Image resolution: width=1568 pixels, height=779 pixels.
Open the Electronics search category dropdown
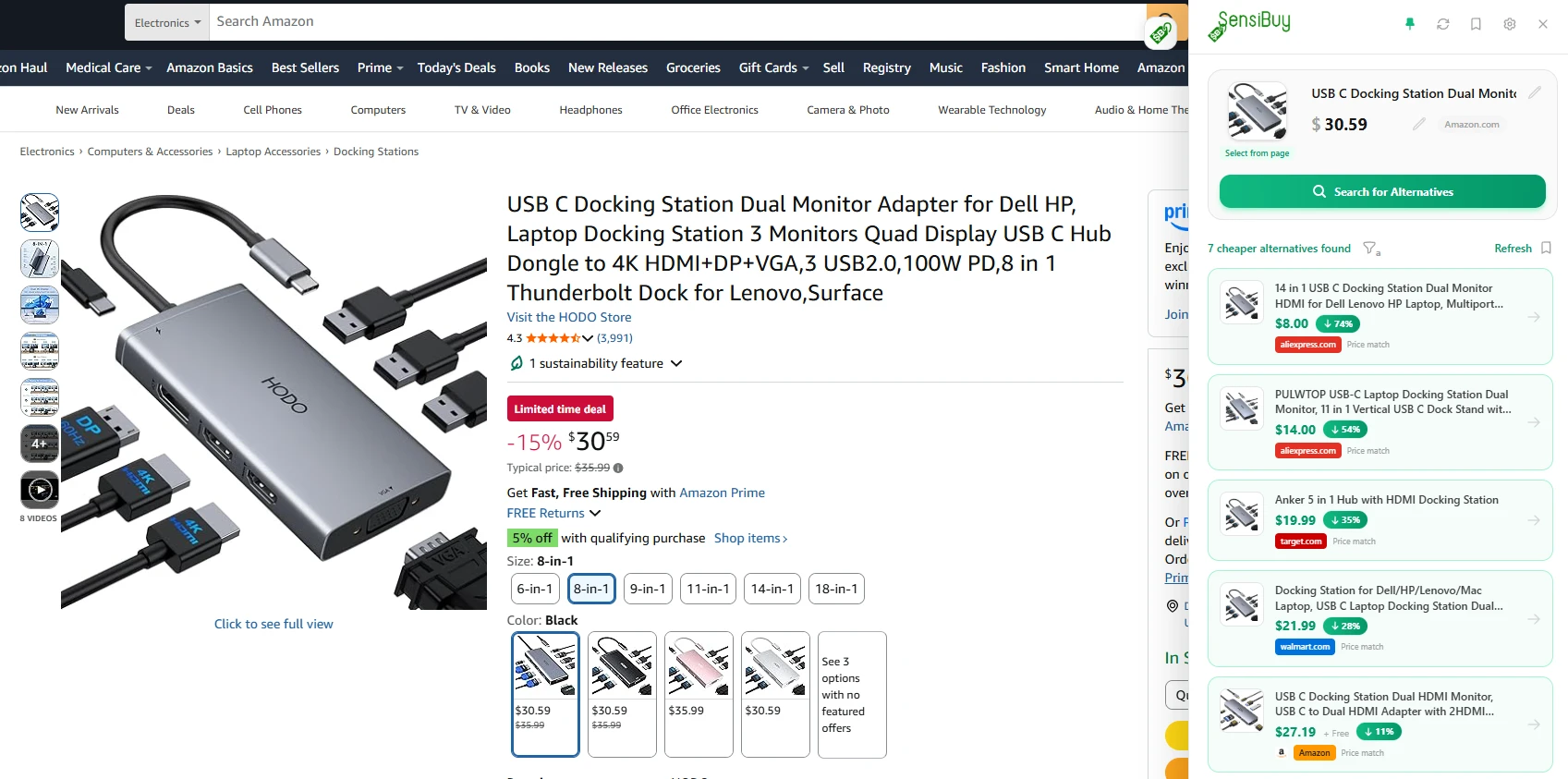[x=167, y=22]
